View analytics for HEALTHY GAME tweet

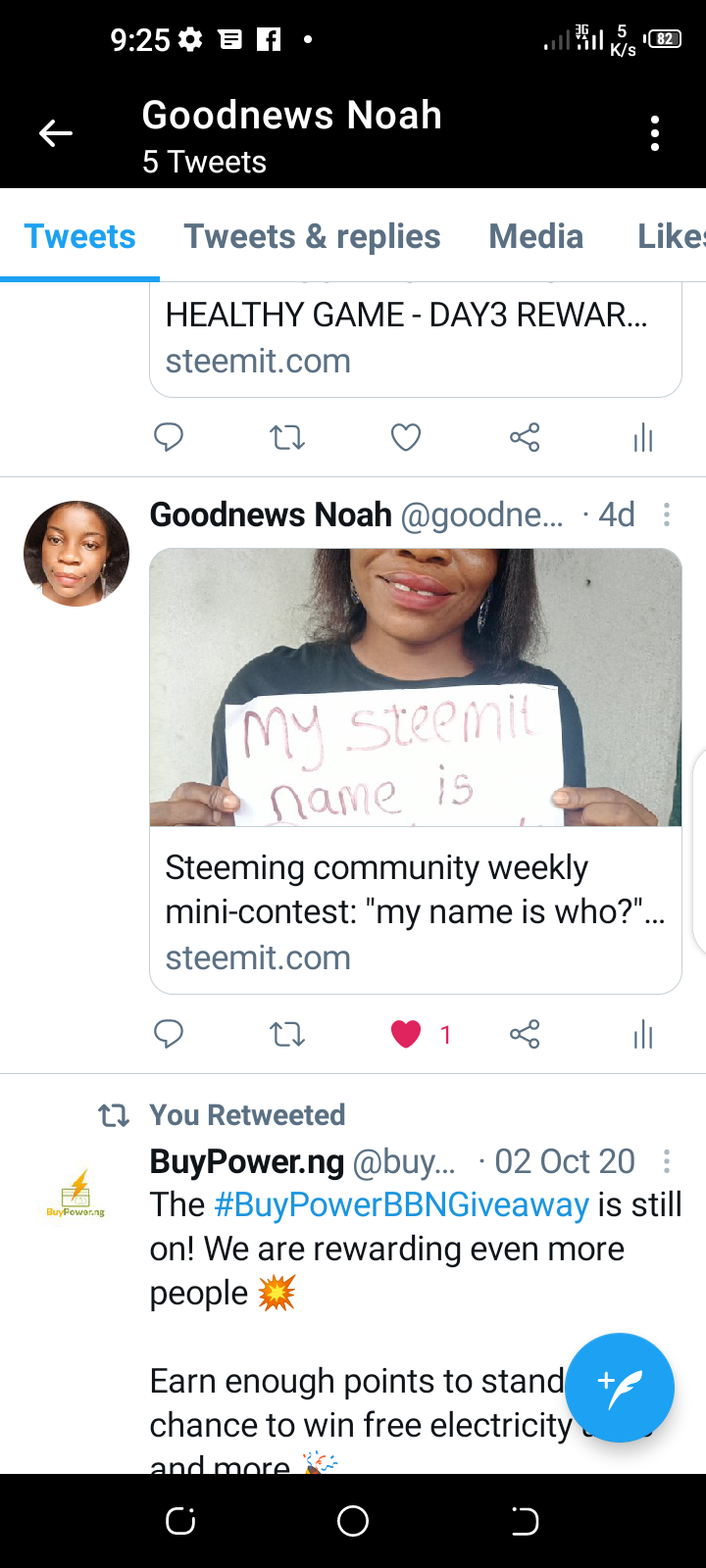coord(643,437)
